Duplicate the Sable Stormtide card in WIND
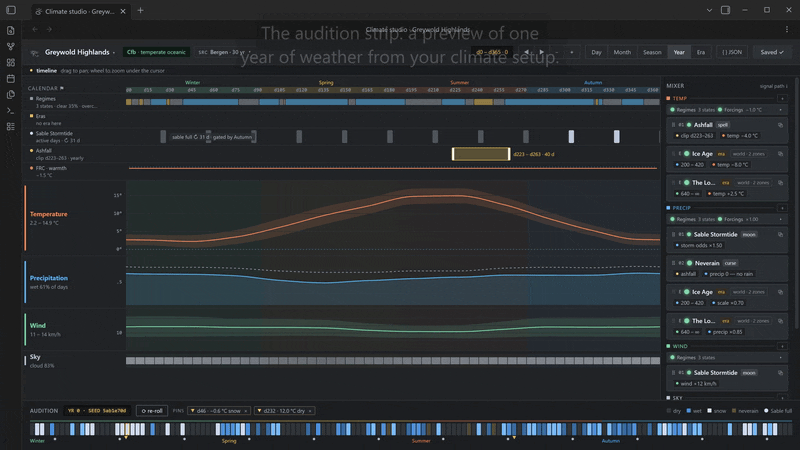 click(x=780, y=373)
